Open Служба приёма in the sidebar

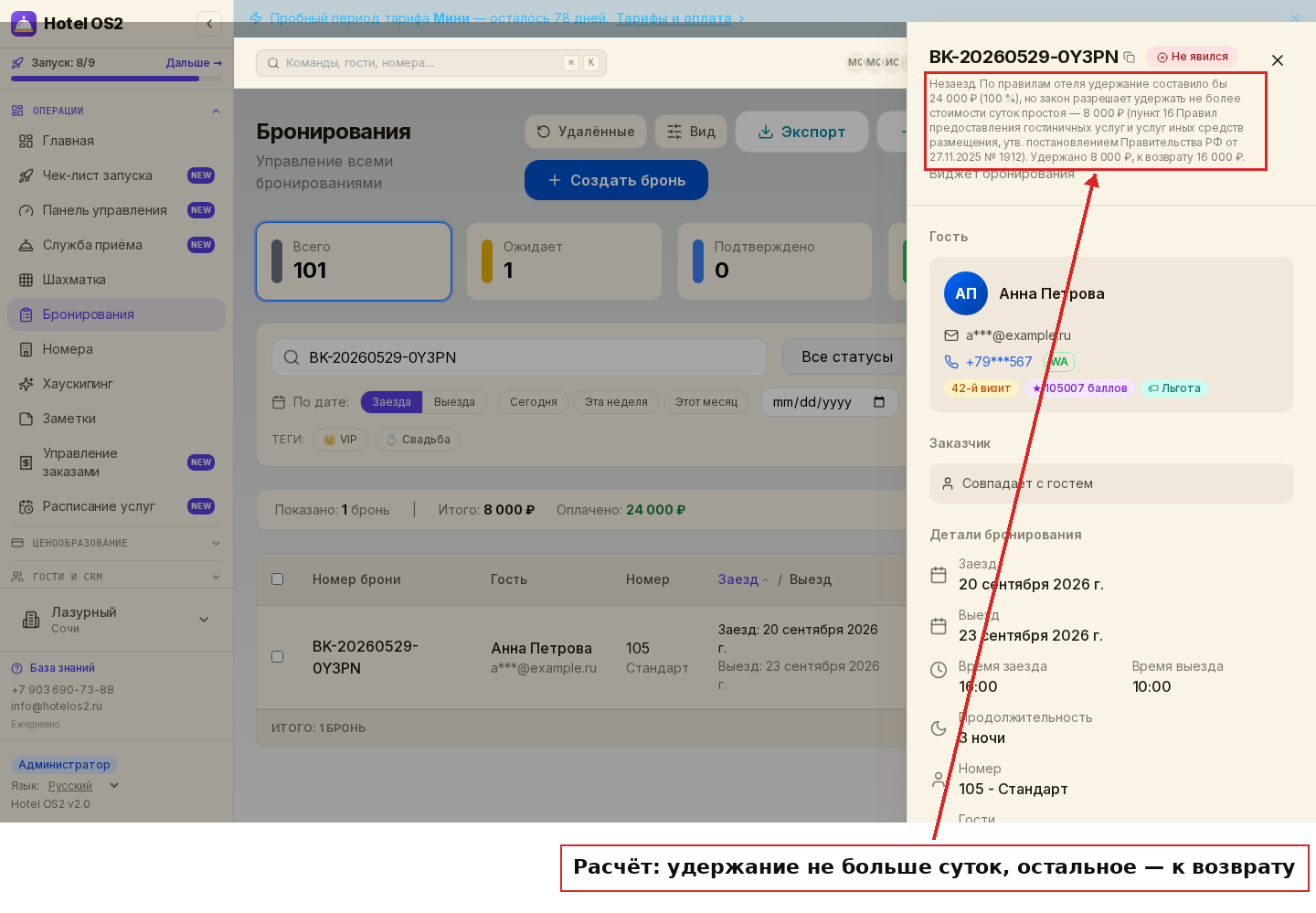point(116,245)
